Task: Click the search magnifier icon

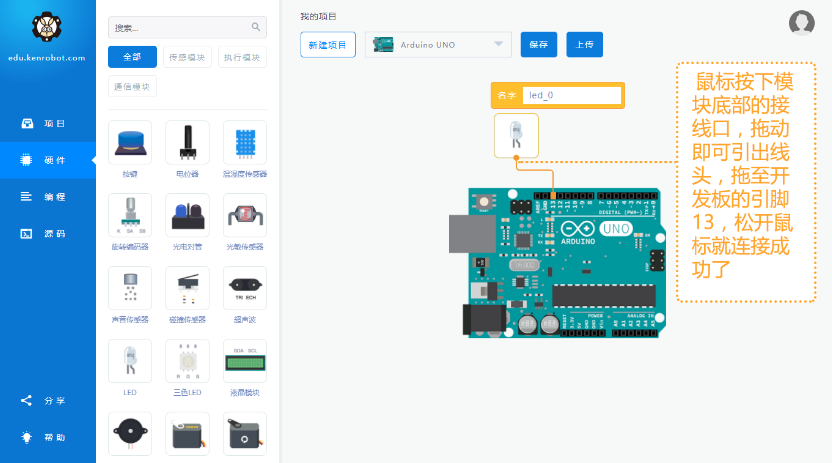Action: (256, 28)
